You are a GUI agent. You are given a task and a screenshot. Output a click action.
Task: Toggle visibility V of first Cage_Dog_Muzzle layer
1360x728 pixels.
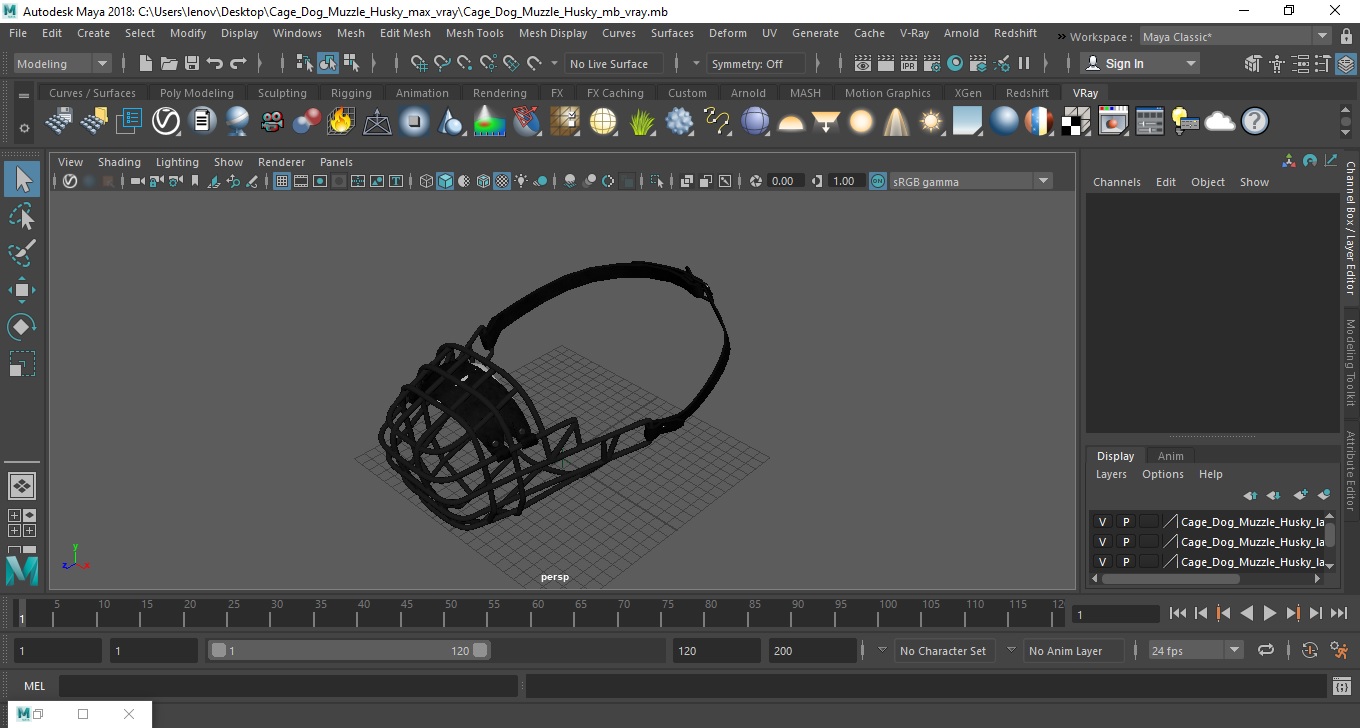(1102, 522)
